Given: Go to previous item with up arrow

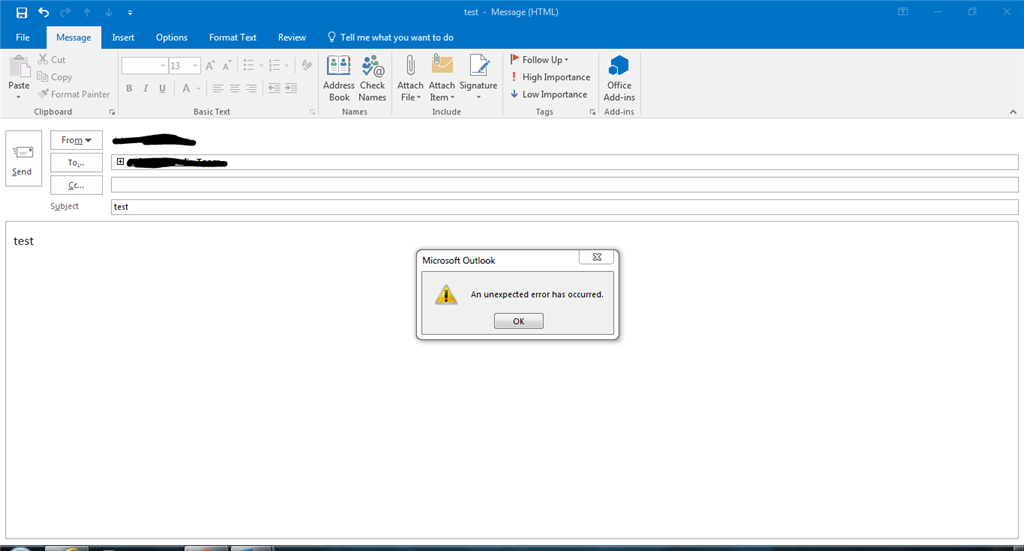Looking at the screenshot, I should pos(87,12).
